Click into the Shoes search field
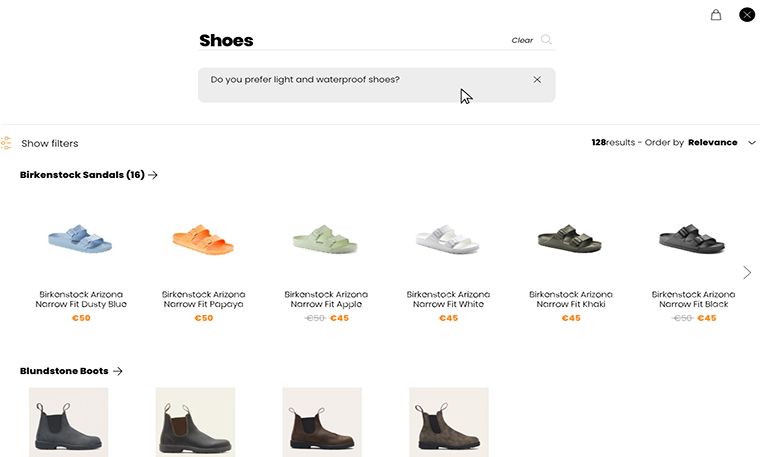Viewport: 760px width, 457px height. pos(354,40)
